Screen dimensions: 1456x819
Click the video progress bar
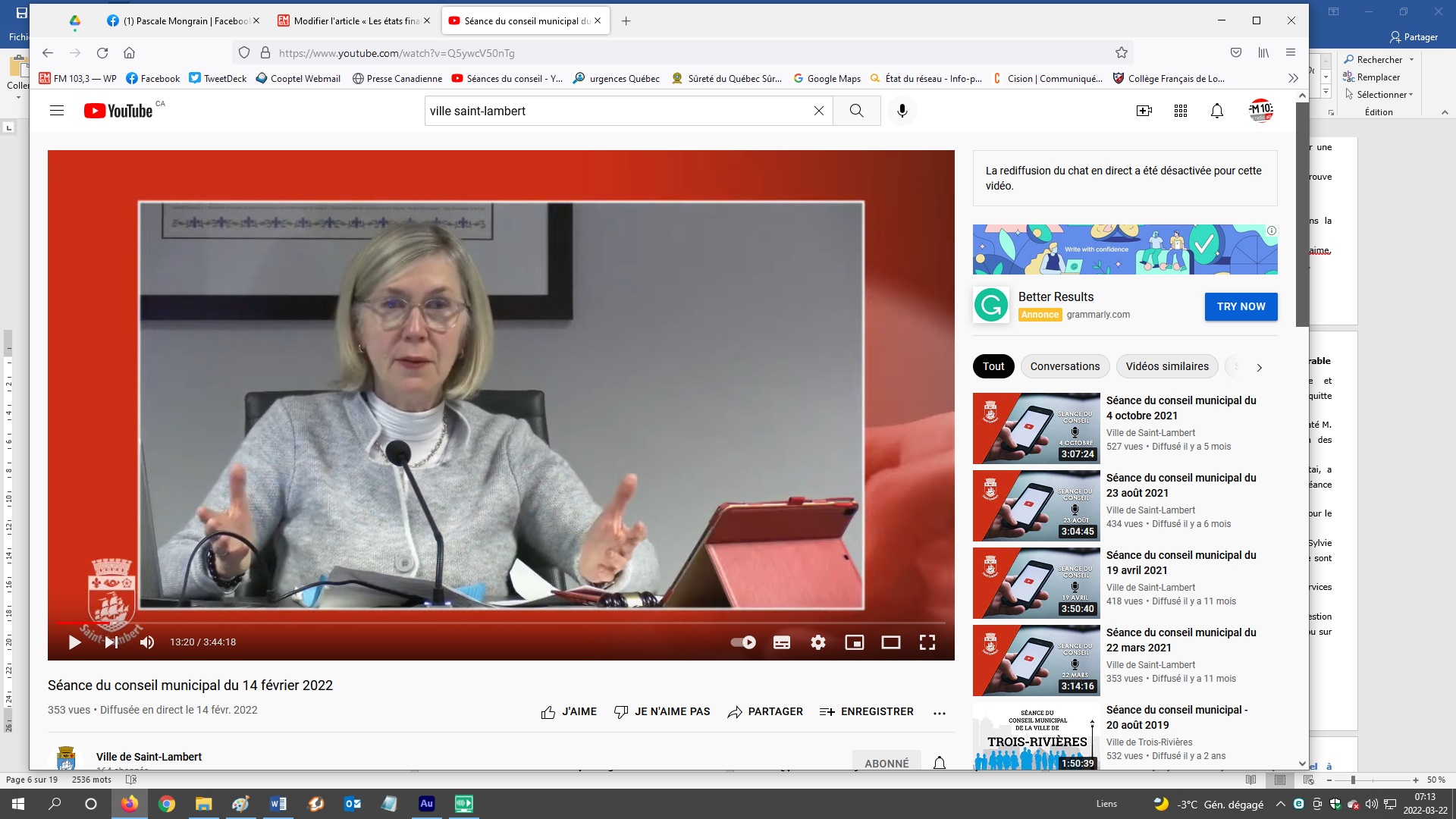tap(500, 623)
